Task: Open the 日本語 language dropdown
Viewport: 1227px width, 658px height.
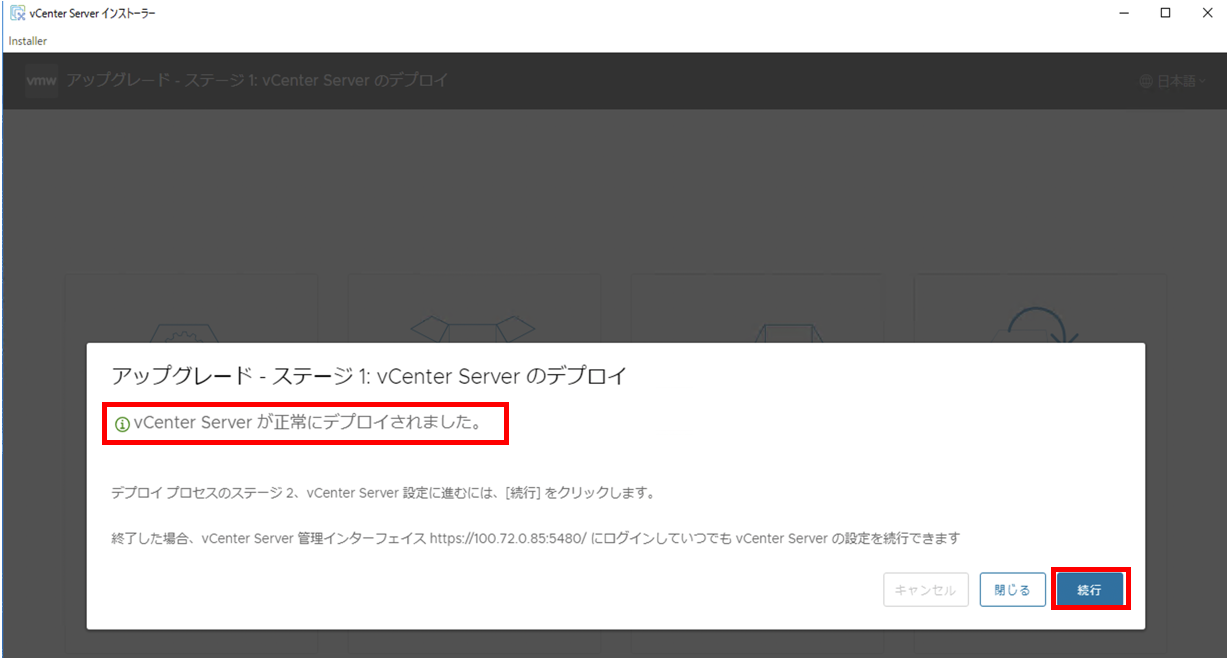Action: tap(1175, 81)
